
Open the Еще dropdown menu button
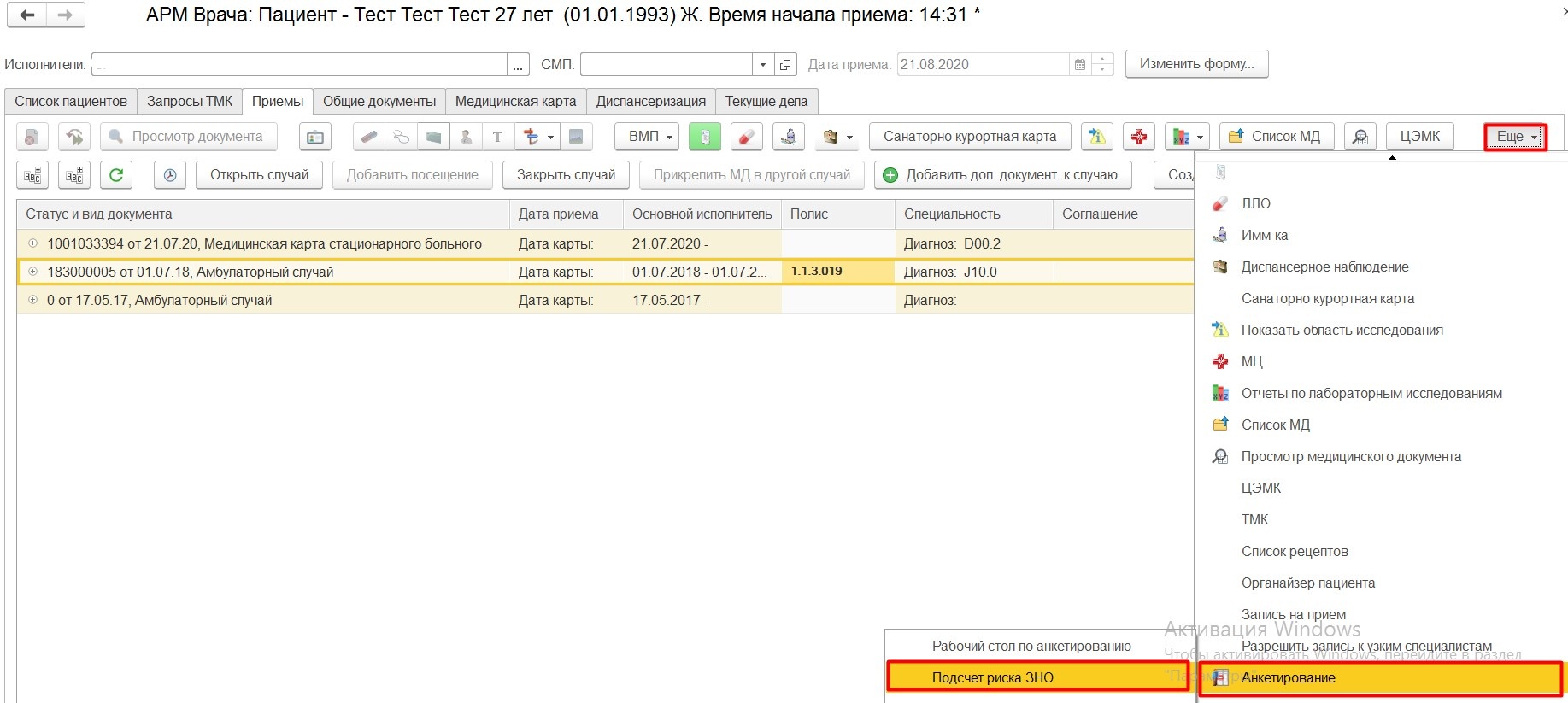click(x=1515, y=137)
